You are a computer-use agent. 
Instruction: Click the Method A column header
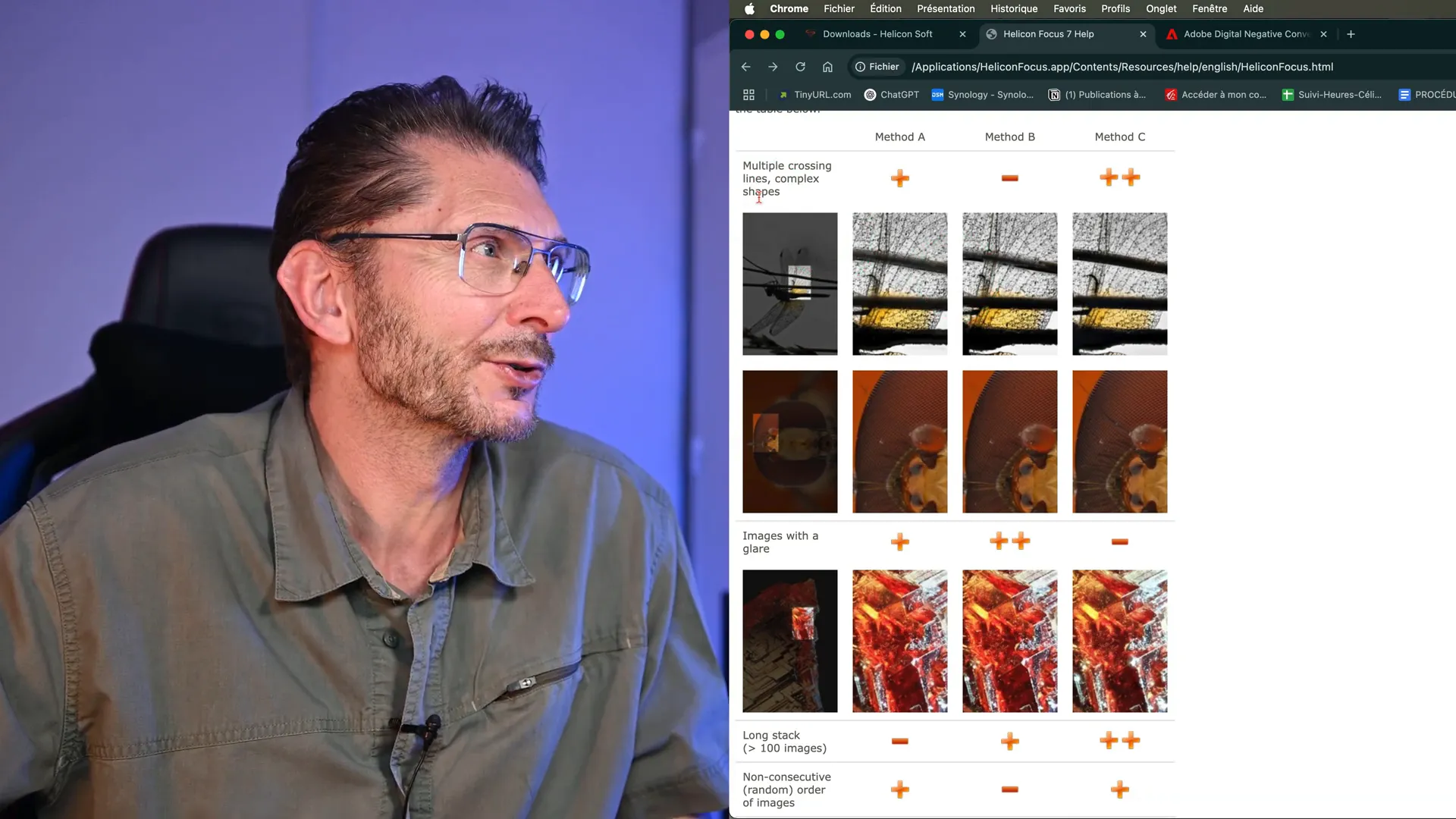point(899,137)
